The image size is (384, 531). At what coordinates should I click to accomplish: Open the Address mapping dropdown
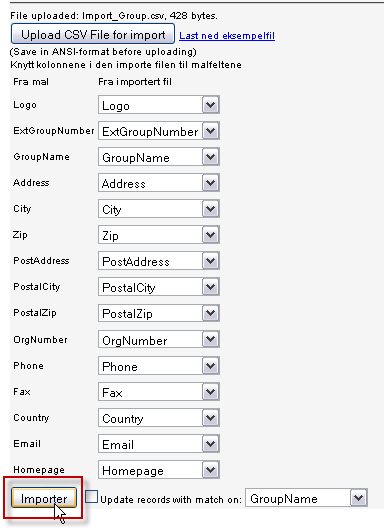tap(159, 183)
